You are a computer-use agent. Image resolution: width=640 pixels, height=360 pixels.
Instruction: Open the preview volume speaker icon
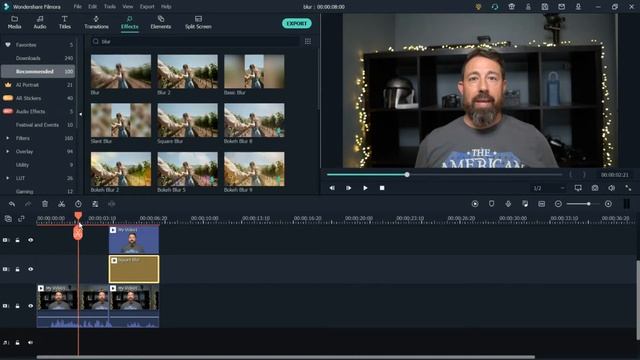611,188
